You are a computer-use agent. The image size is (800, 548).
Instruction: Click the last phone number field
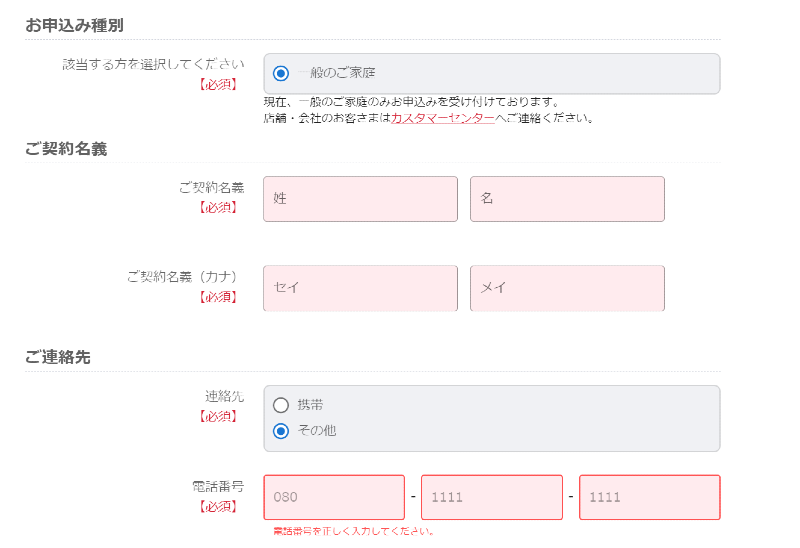click(x=649, y=497)
